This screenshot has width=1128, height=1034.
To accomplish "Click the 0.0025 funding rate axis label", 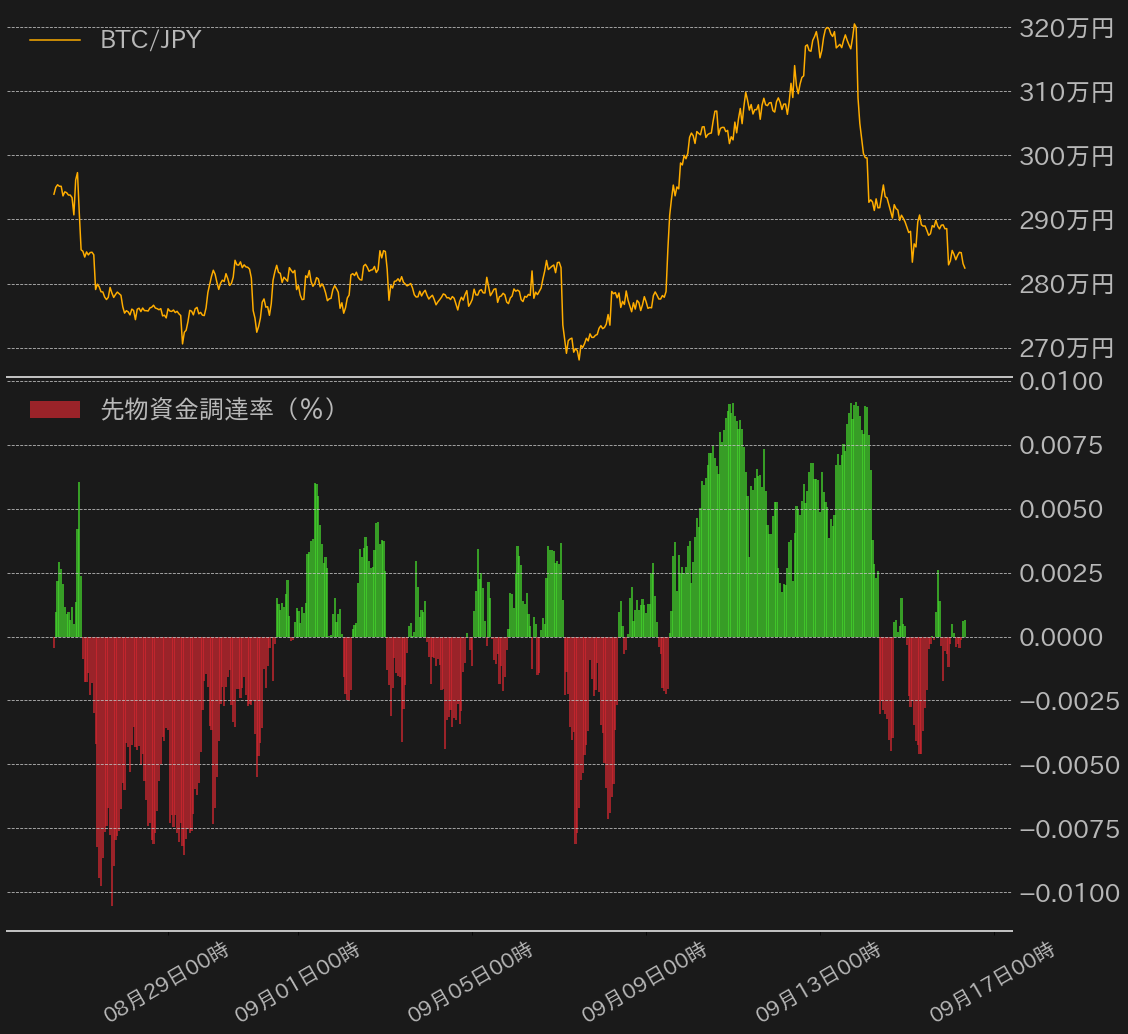I will pos(1061,573).
